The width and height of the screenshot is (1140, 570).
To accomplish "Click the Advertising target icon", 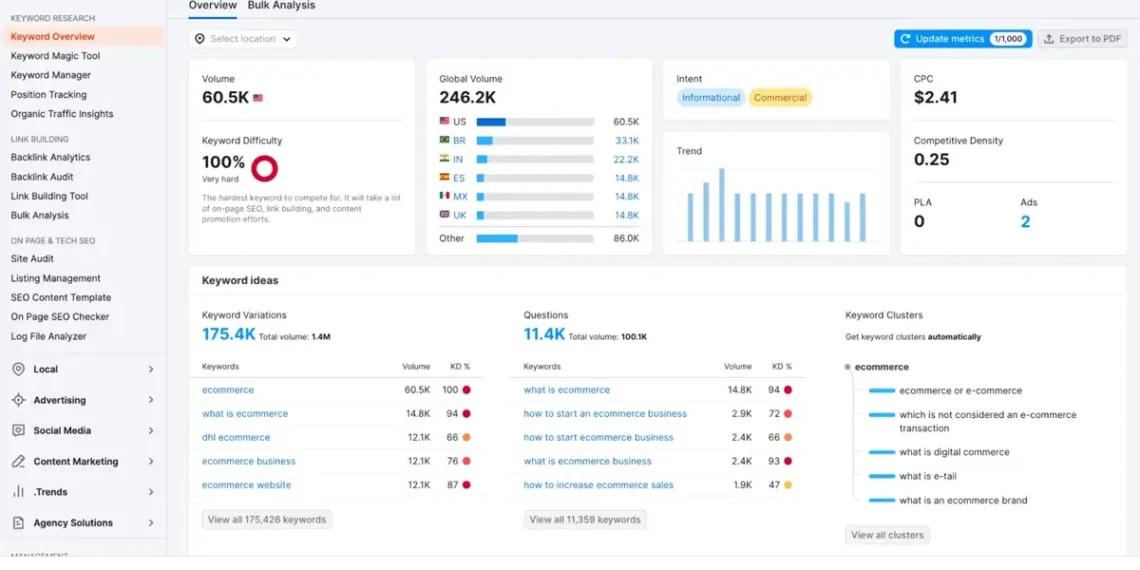I will point(18,400).
